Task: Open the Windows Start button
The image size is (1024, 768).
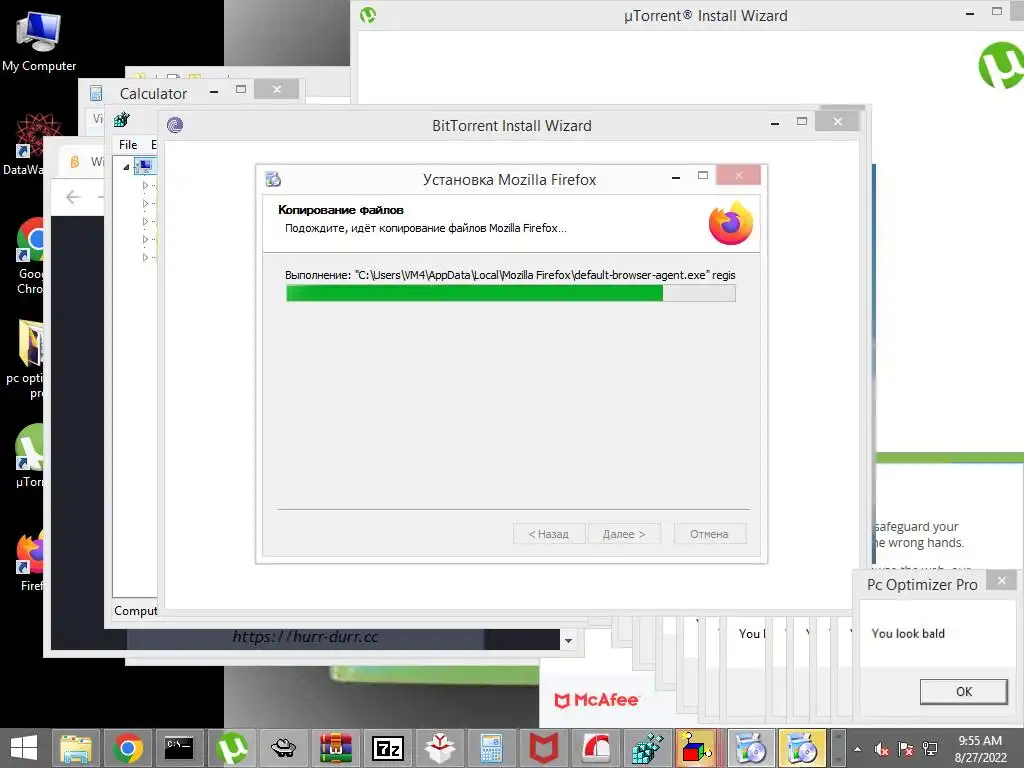Action: pyautogui.click(x=24, y=748)
